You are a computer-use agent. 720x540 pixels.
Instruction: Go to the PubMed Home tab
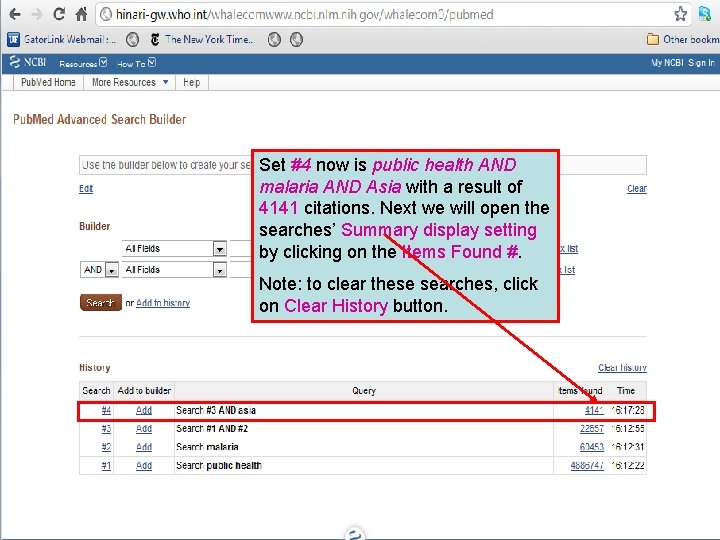(48, 83)
